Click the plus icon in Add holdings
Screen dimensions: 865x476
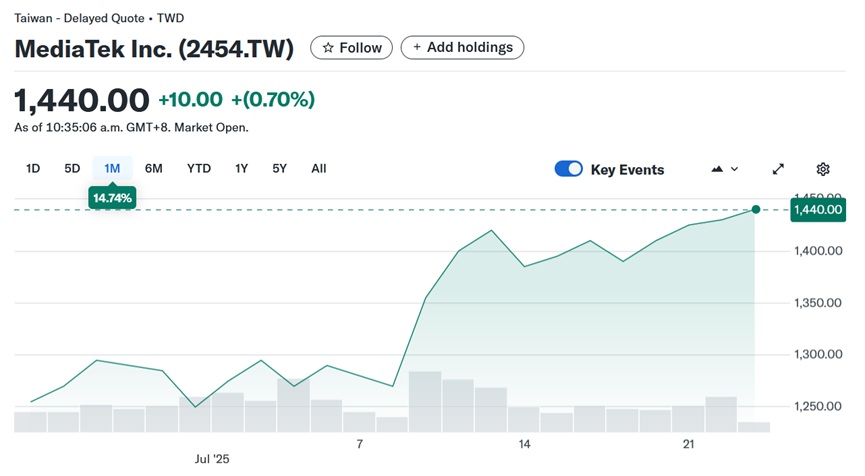pyautogui.click(x=415, y=47)
